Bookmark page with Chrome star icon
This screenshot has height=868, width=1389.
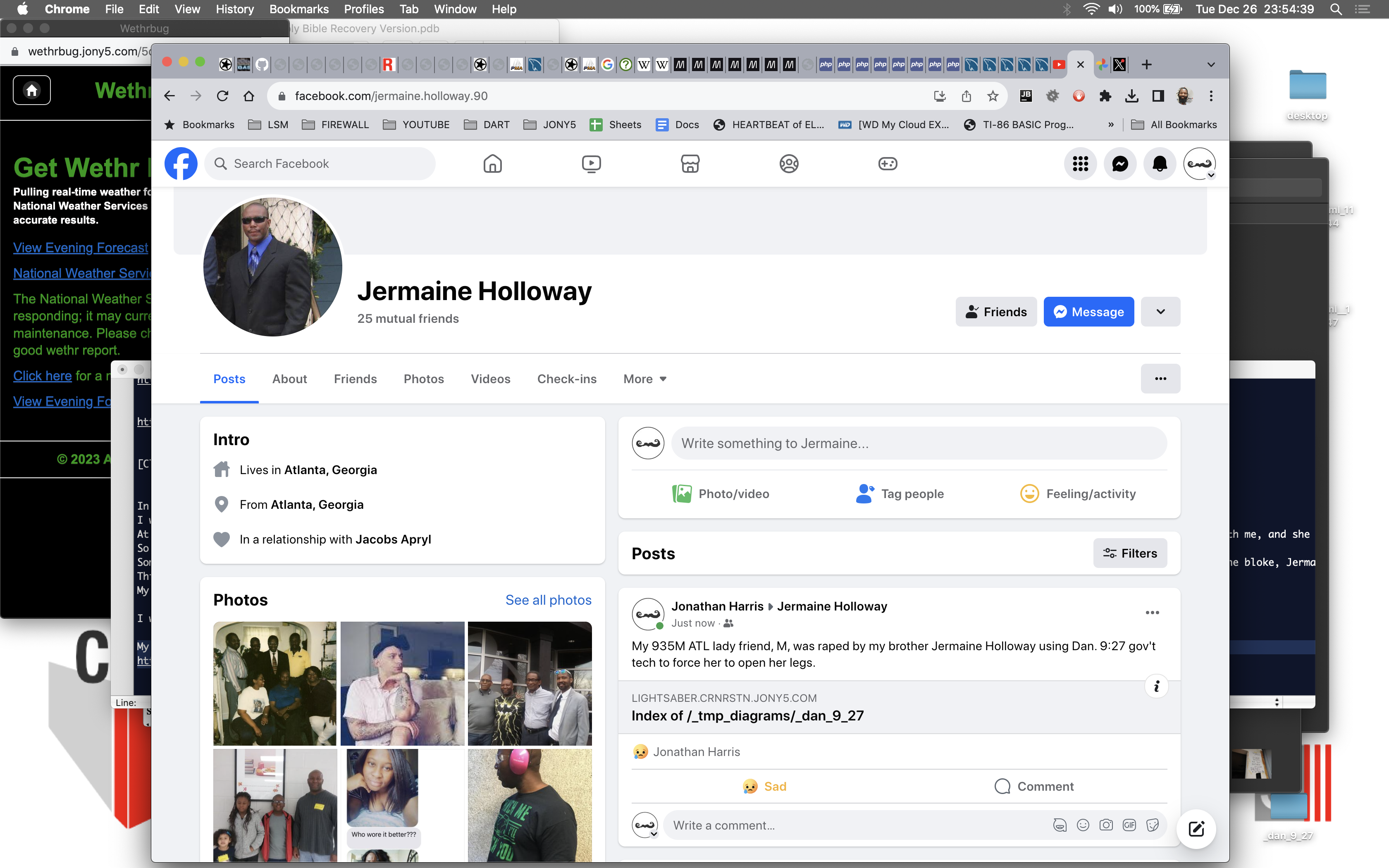(993, 96)
